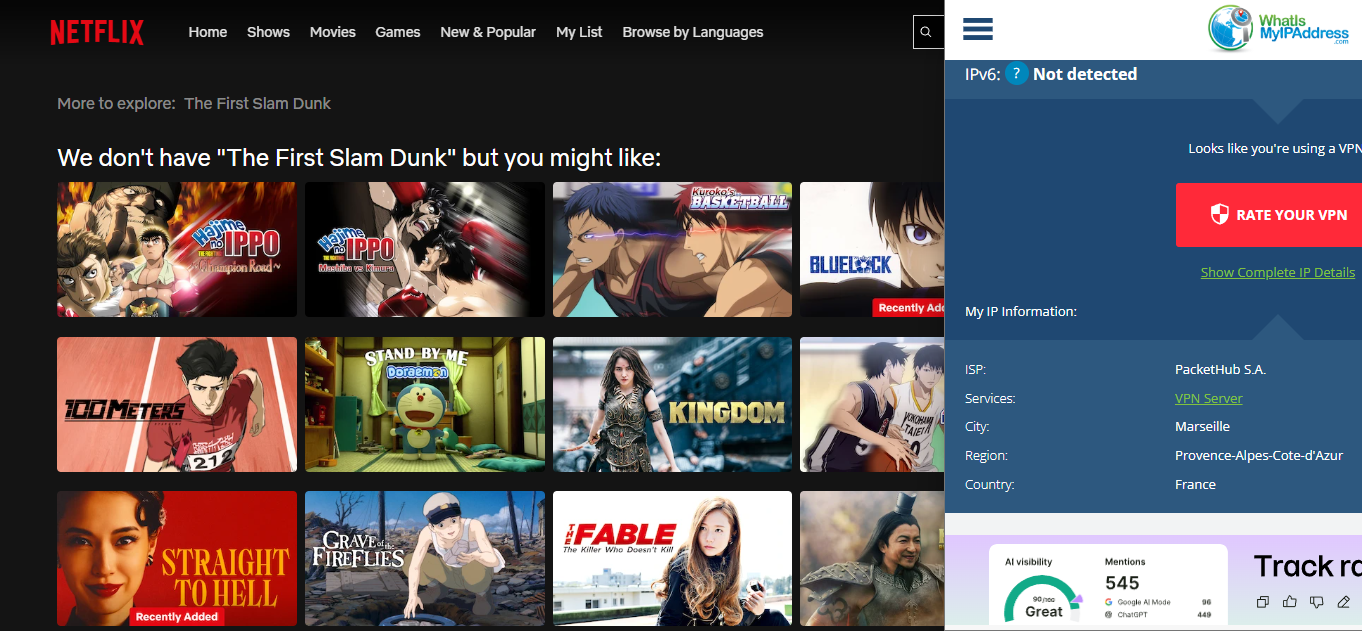Open the Kingdom title card
1362x631 pixels.
672,404
